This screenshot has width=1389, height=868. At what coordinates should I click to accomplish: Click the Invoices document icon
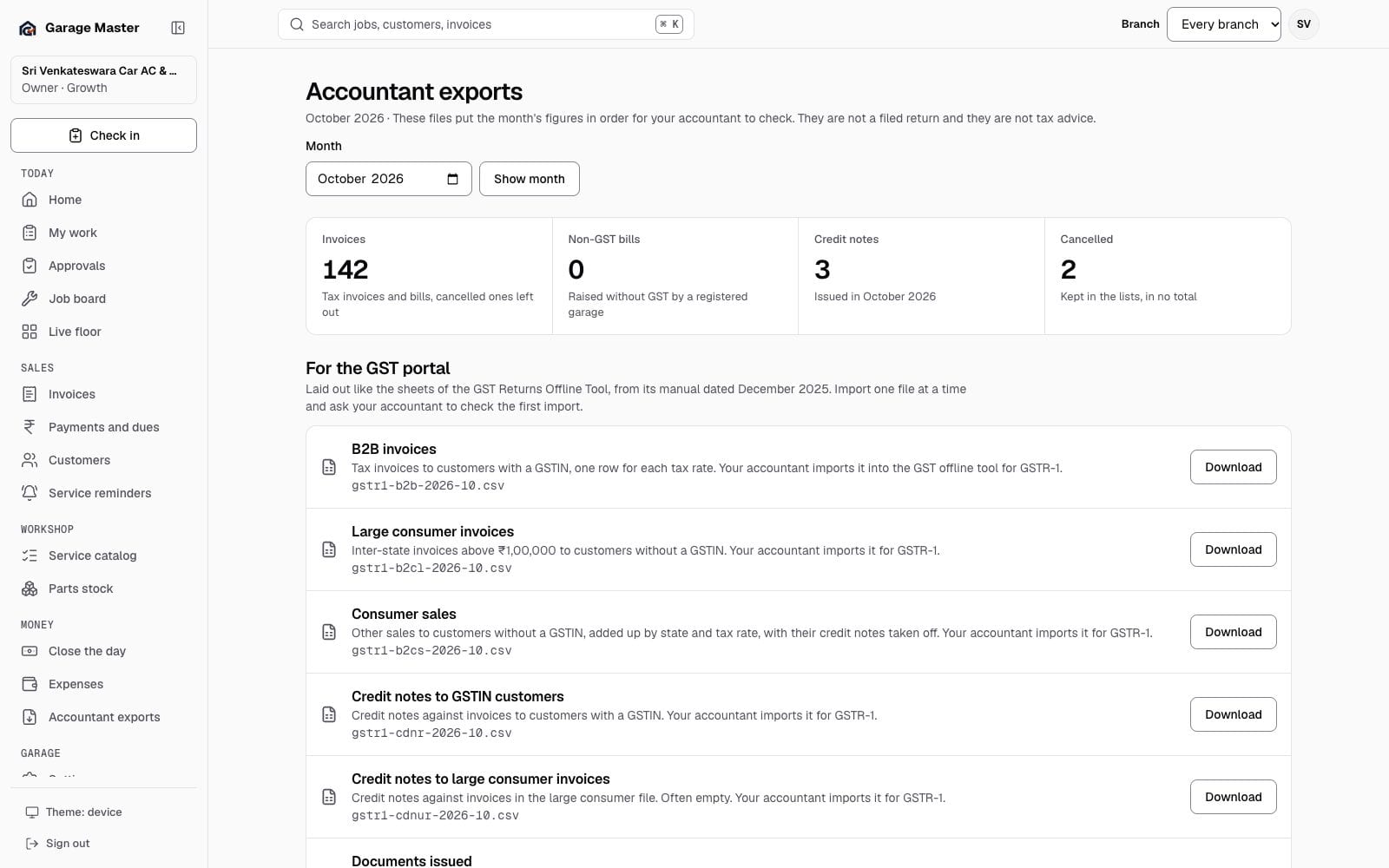click(30, 394)
